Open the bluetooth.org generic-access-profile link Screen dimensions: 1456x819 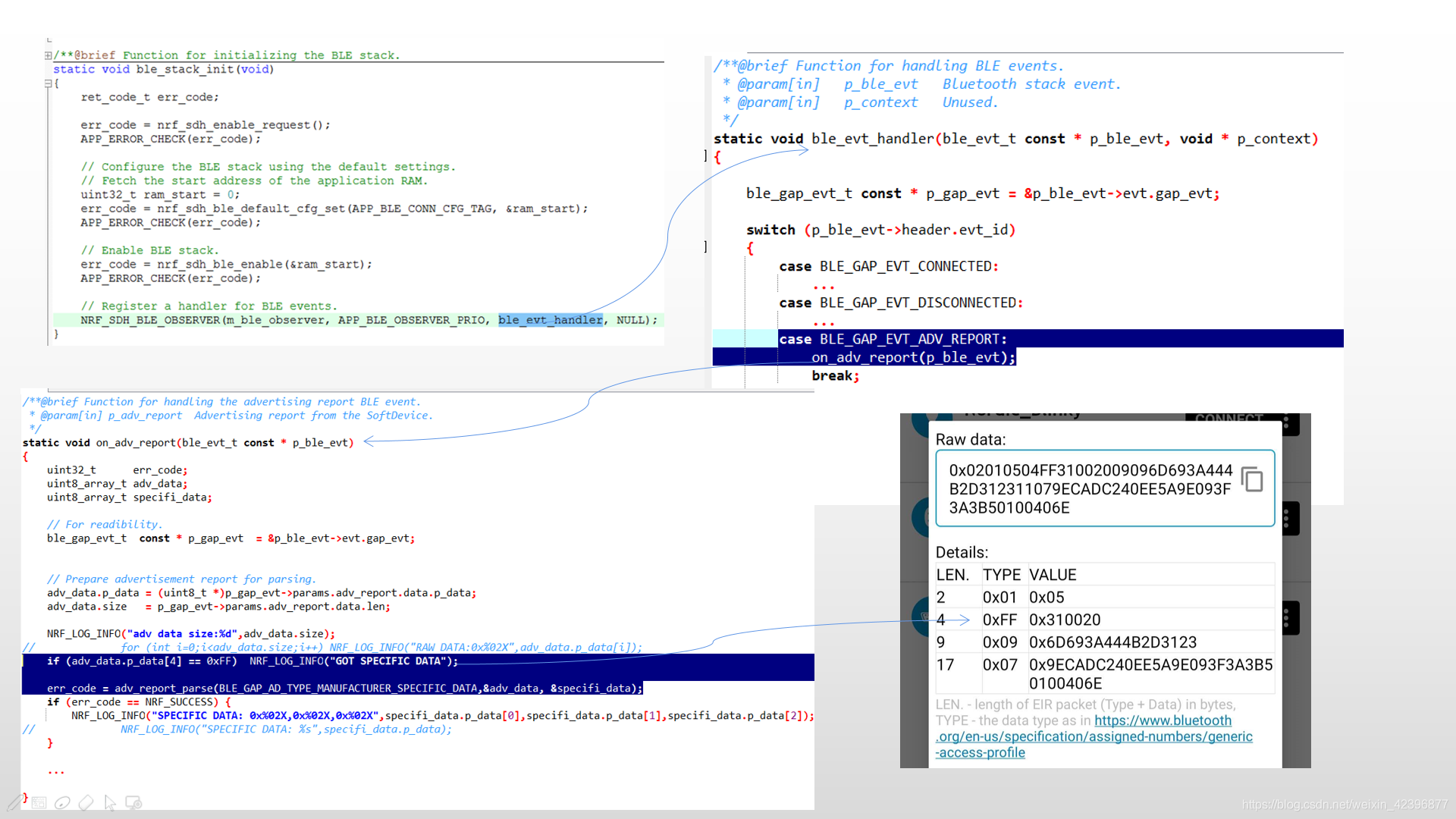point(1093,736)
